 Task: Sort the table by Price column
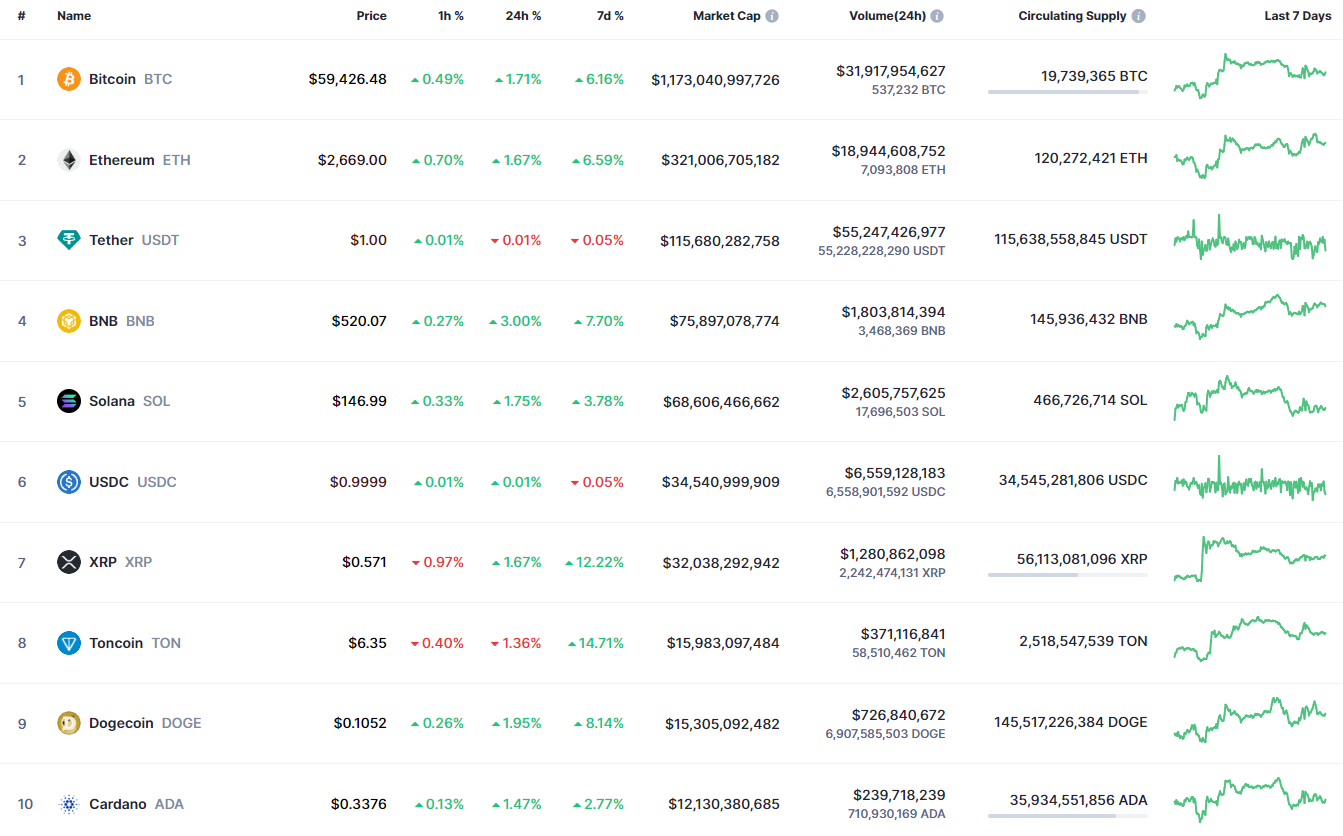(371, 16)
